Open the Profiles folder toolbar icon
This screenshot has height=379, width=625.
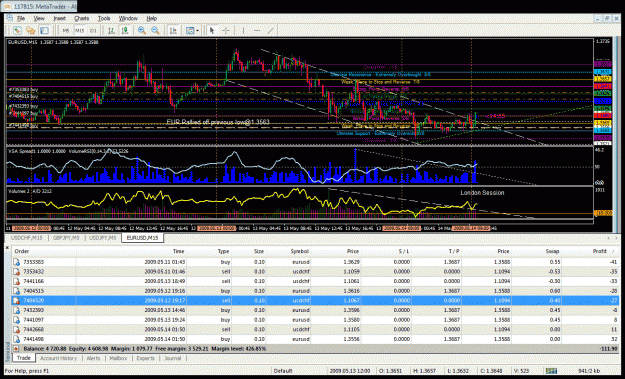[x=31, y=30]
